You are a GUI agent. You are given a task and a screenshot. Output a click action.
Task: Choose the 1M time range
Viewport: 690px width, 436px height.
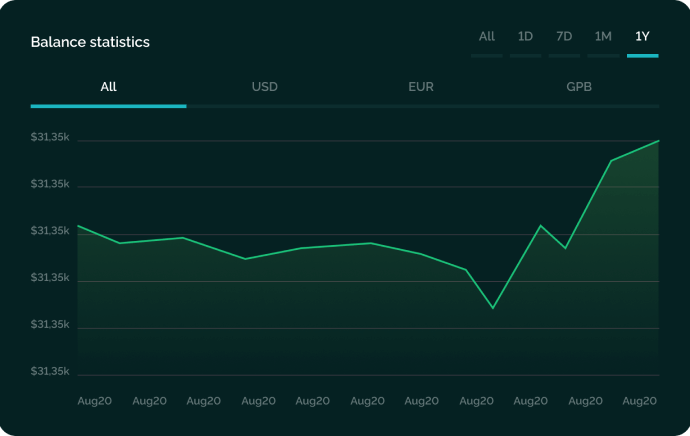tap(603, 37)
